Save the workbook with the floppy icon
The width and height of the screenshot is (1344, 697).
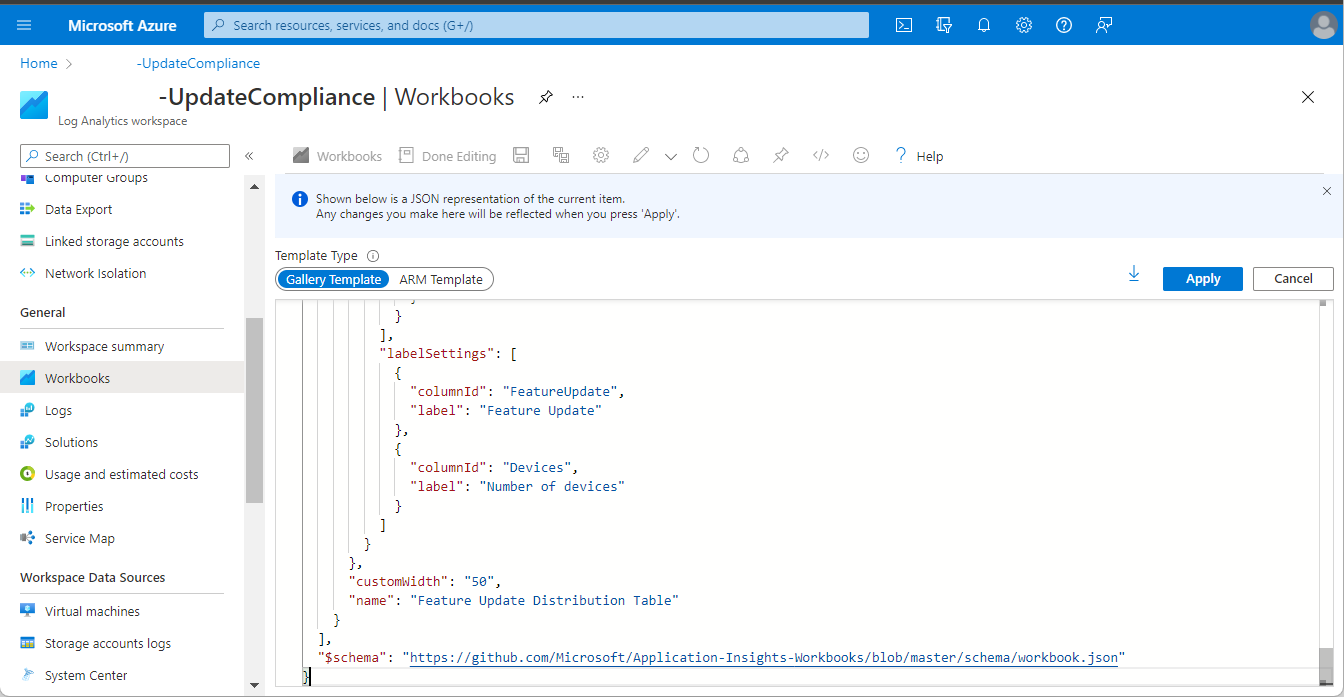[x=521, y=155]
